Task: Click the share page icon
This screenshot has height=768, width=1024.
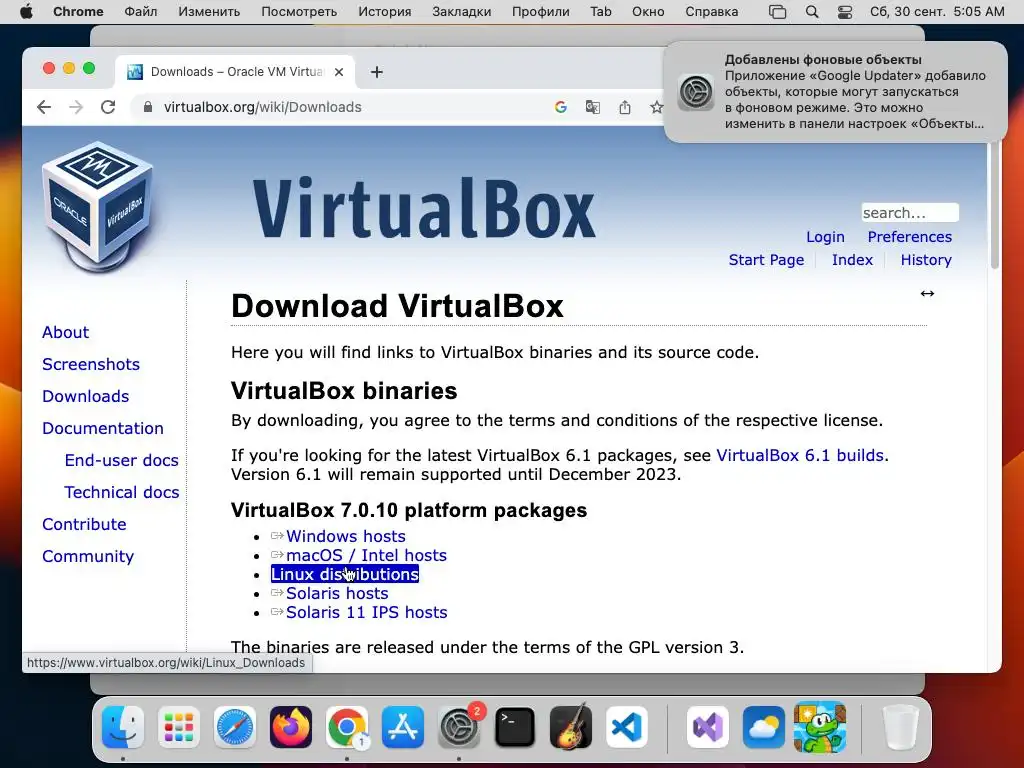Action: pos(624,107)
